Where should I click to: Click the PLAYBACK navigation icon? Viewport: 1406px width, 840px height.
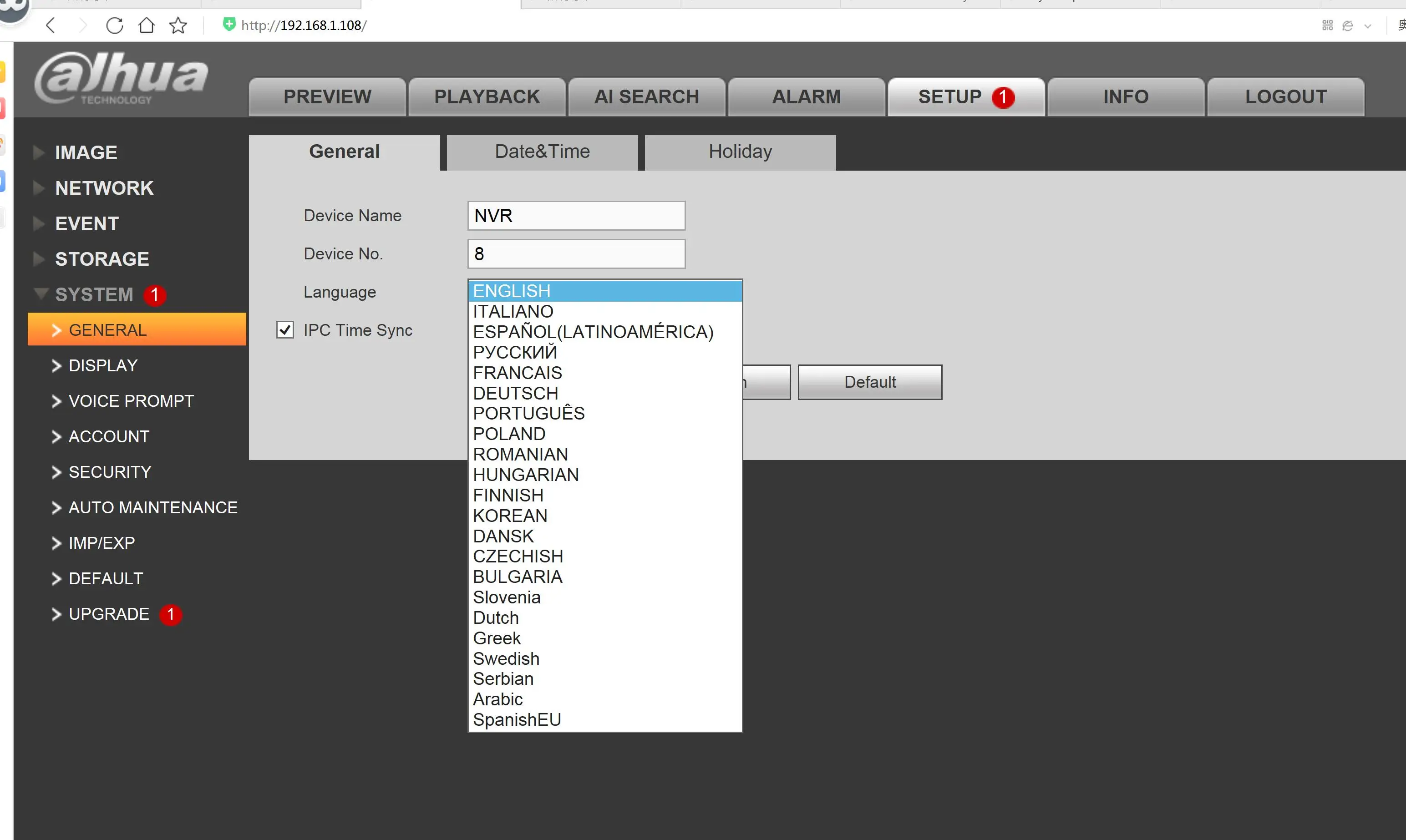coord(487,96)
